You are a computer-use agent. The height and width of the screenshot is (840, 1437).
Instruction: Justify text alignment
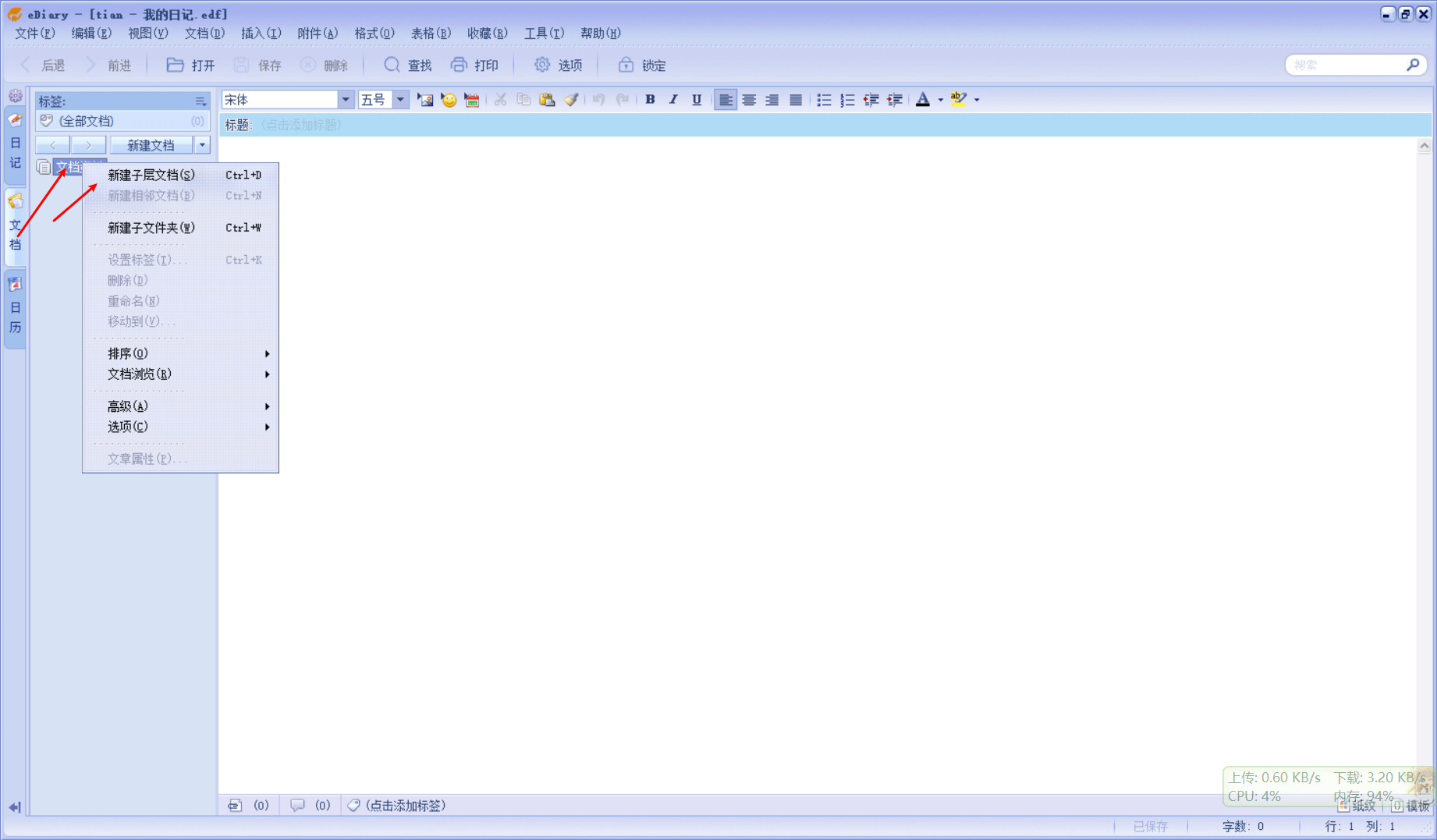click(796, 100)
